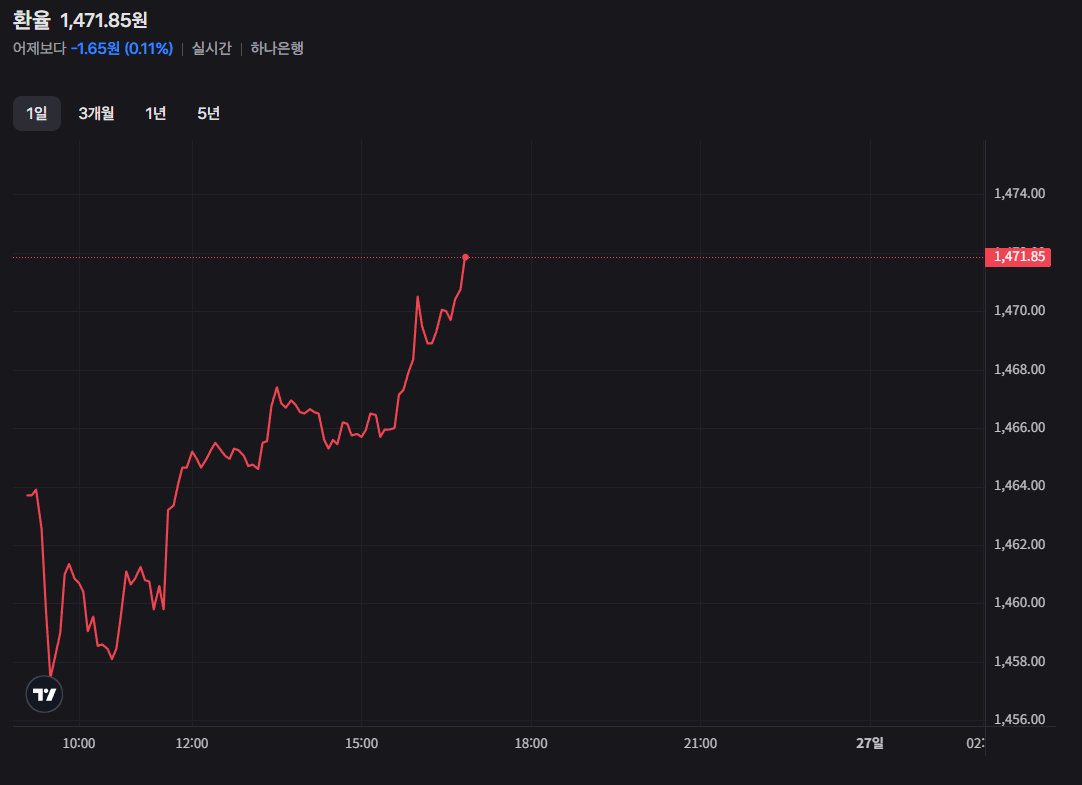Click the 21:00 time axis label
The height and width of the screenshot is (785, 1082).
[x=700, y=743]
